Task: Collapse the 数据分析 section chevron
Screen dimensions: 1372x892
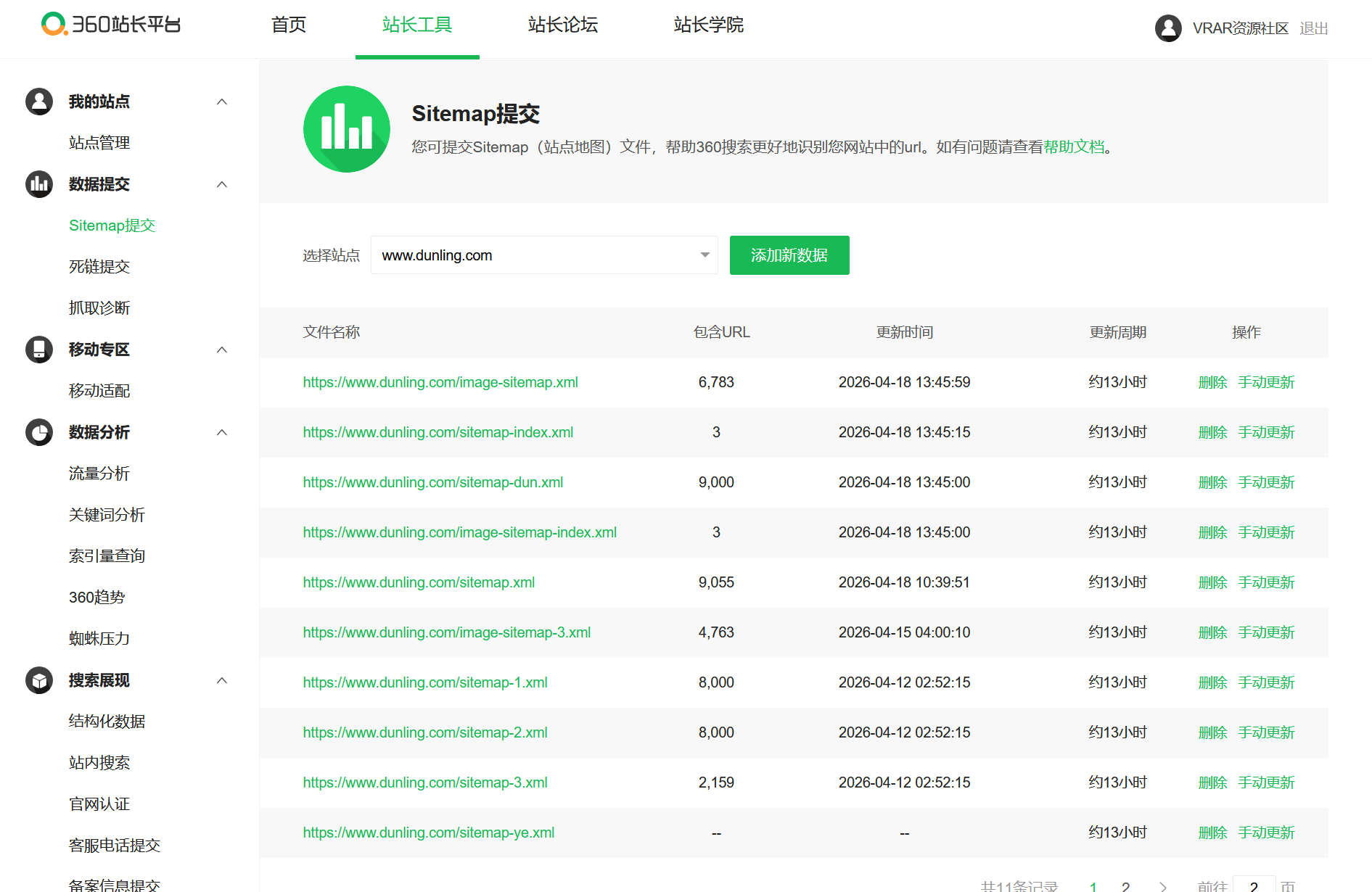Action: click(x=222, y=432)
